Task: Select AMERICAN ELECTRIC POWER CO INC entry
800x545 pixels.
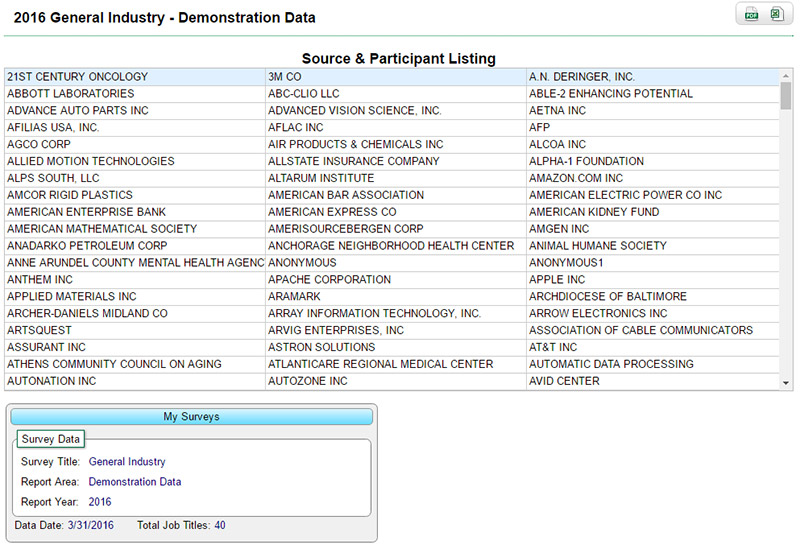Action: point(653,194)
